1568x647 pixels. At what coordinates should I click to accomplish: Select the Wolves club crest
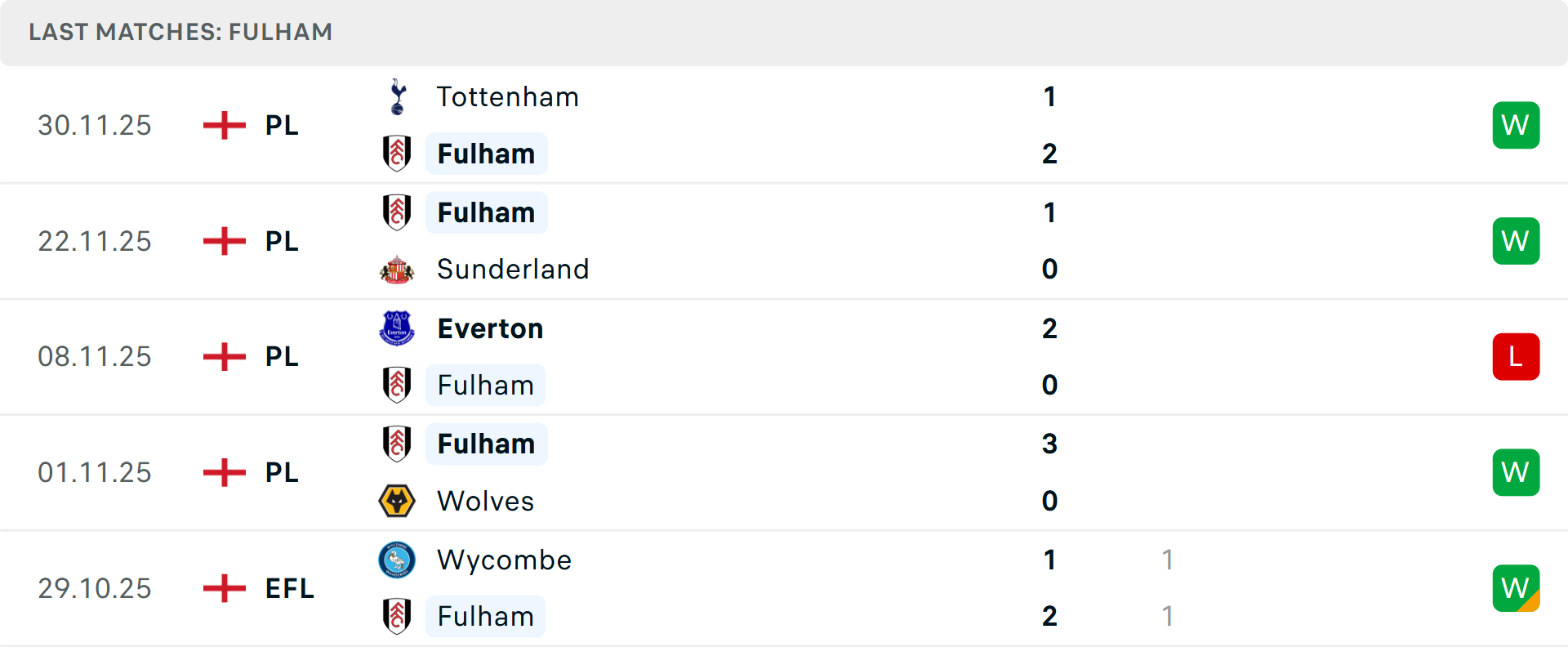click(x=398, y=501)
